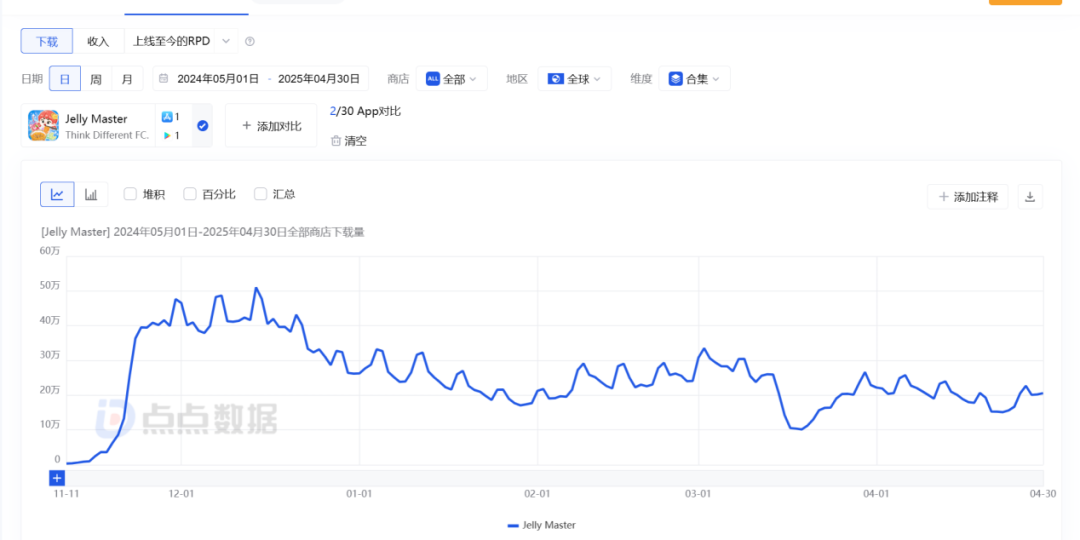Download chart data icon

point(1030,197)
